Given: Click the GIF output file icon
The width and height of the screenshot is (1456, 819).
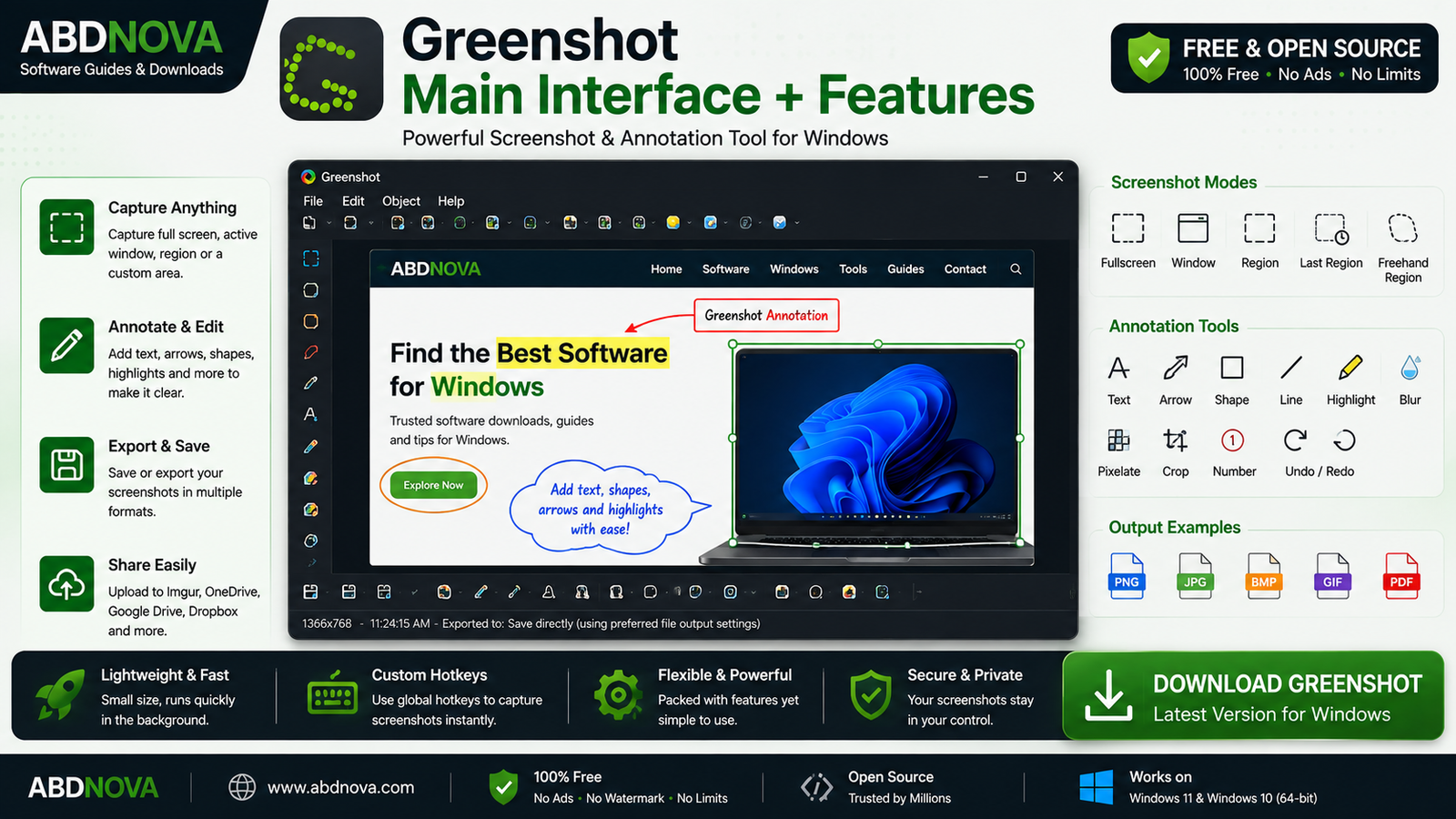Looking at the screenshot, I should pos(1332,575).
